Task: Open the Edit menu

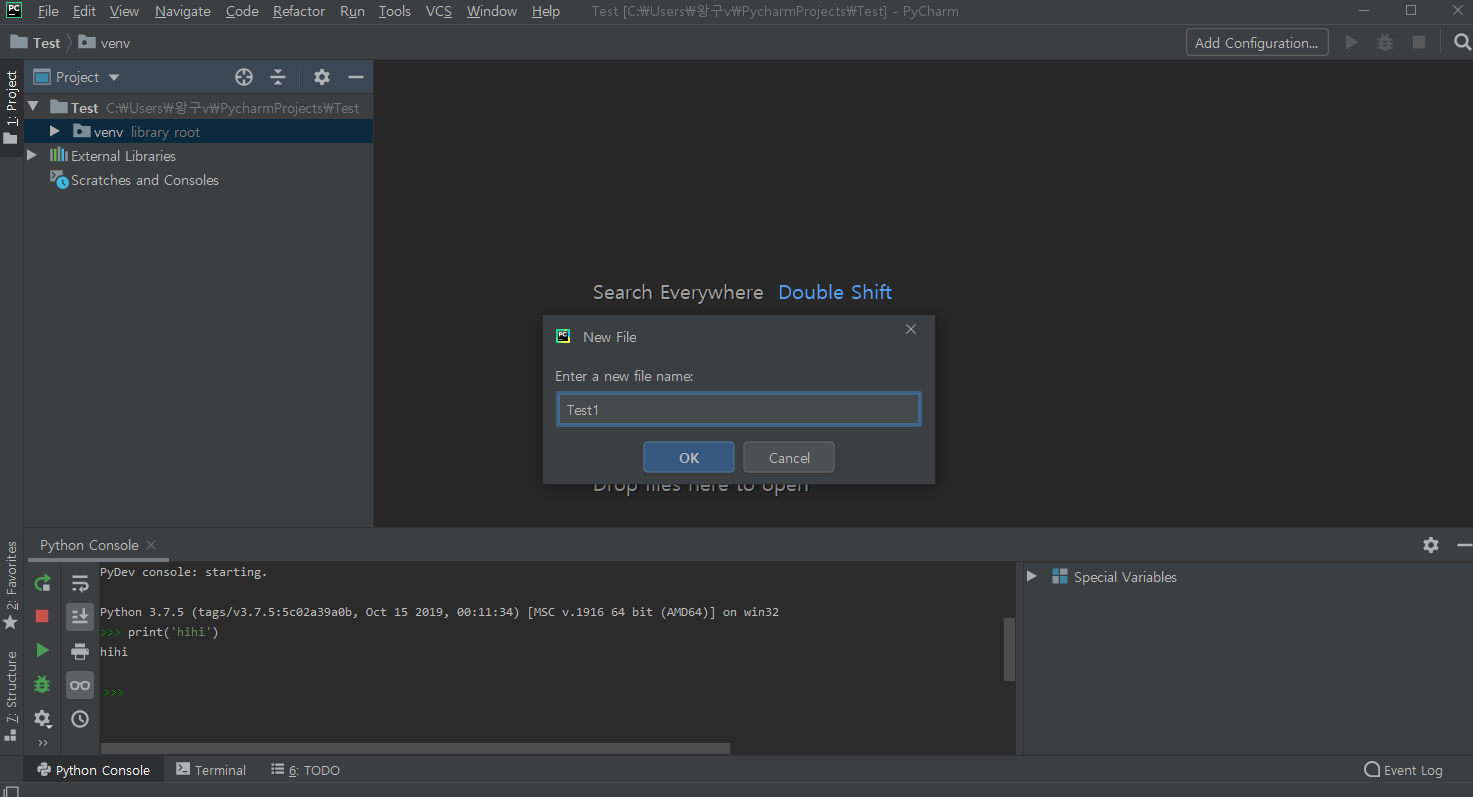Action: click(x=84, y=11)
